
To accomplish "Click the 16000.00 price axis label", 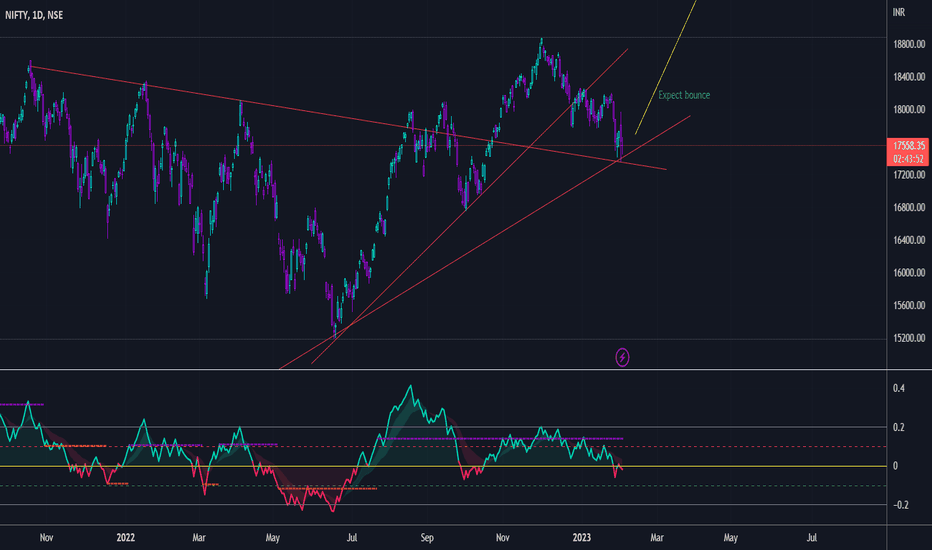I will coord(909,273).
